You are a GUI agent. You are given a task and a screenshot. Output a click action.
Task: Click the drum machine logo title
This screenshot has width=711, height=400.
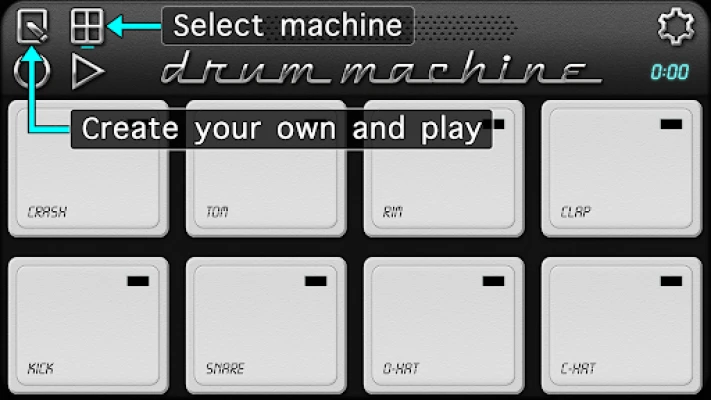(x=381, y=68)
